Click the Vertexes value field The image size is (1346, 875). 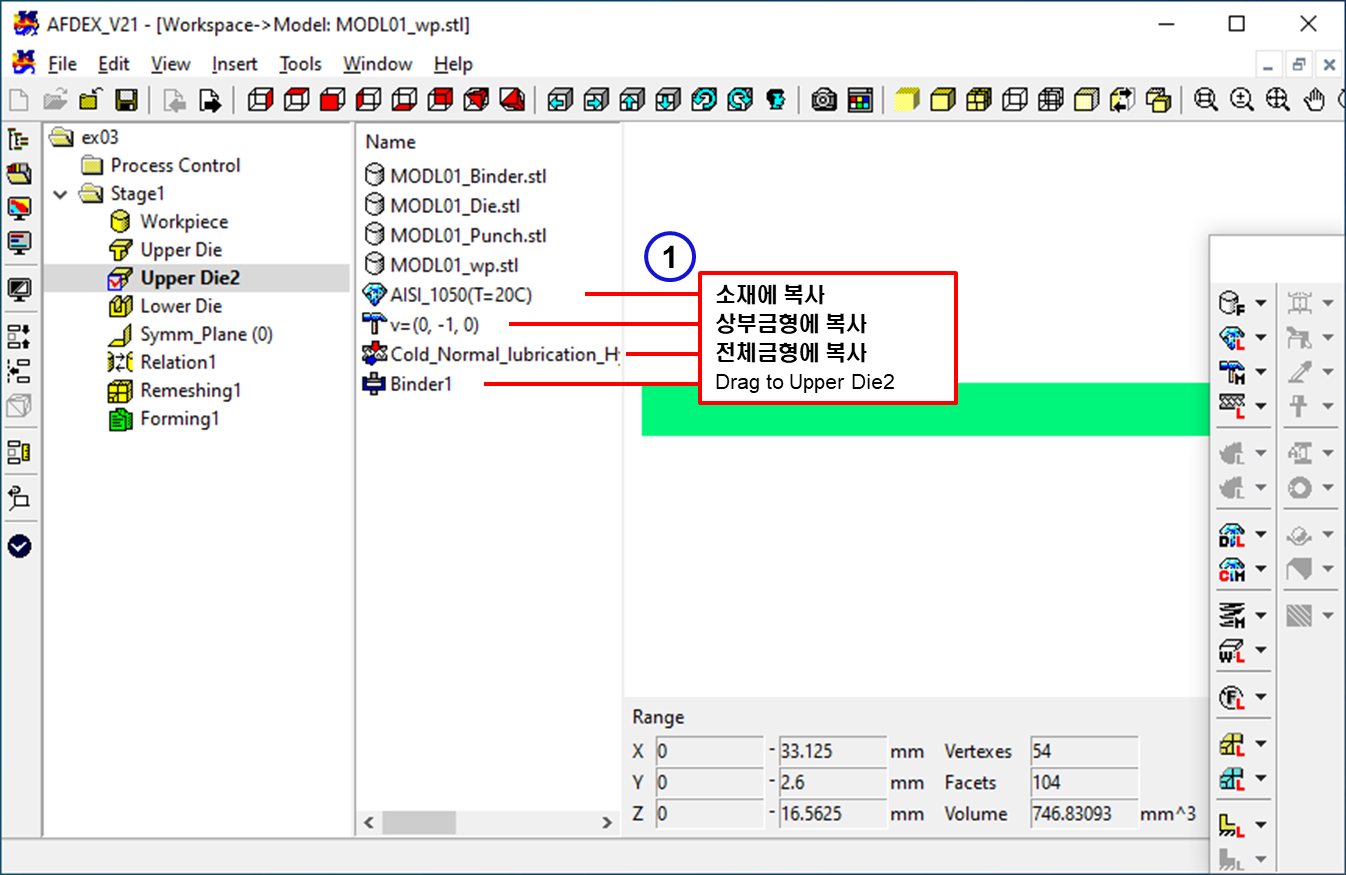1083,751
